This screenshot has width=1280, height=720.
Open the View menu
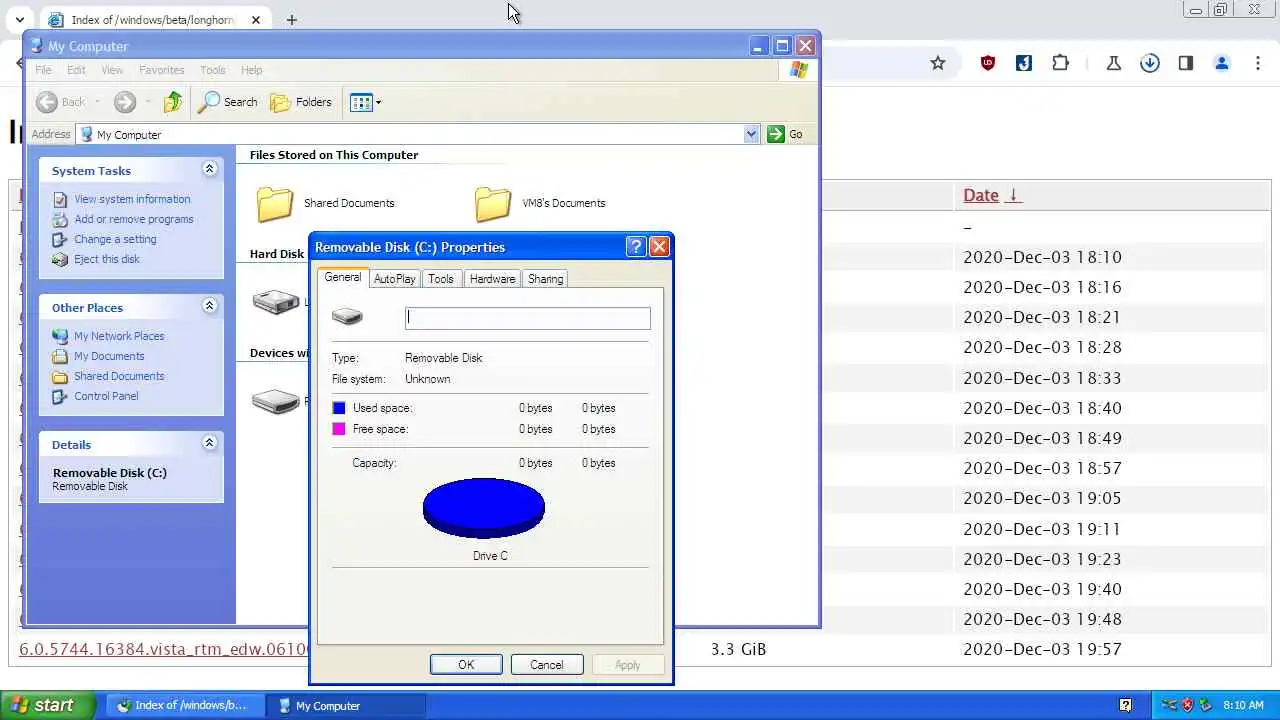click(x=112, y=70)
